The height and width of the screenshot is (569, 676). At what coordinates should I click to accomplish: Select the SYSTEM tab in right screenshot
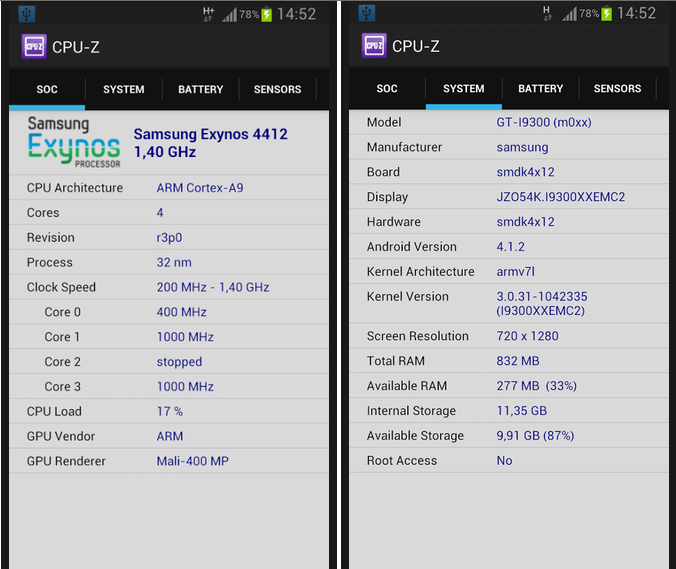coord(464,88)
